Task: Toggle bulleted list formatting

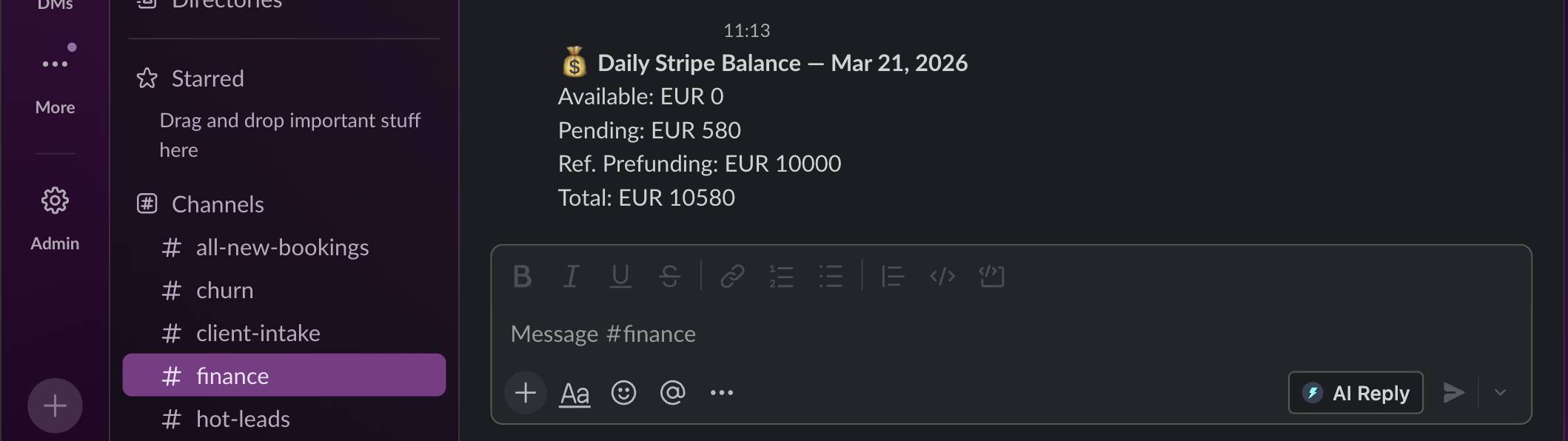Action: (831, 276)
